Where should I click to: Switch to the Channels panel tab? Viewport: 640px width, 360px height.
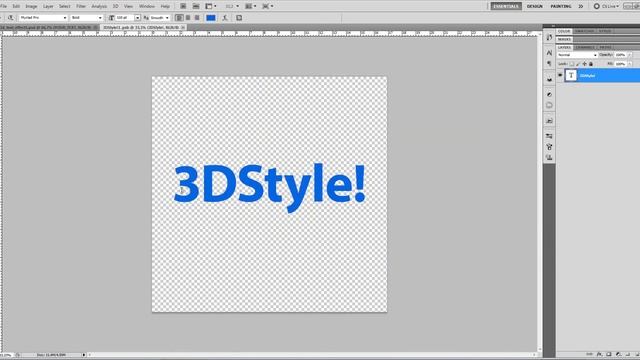point(585,48)
